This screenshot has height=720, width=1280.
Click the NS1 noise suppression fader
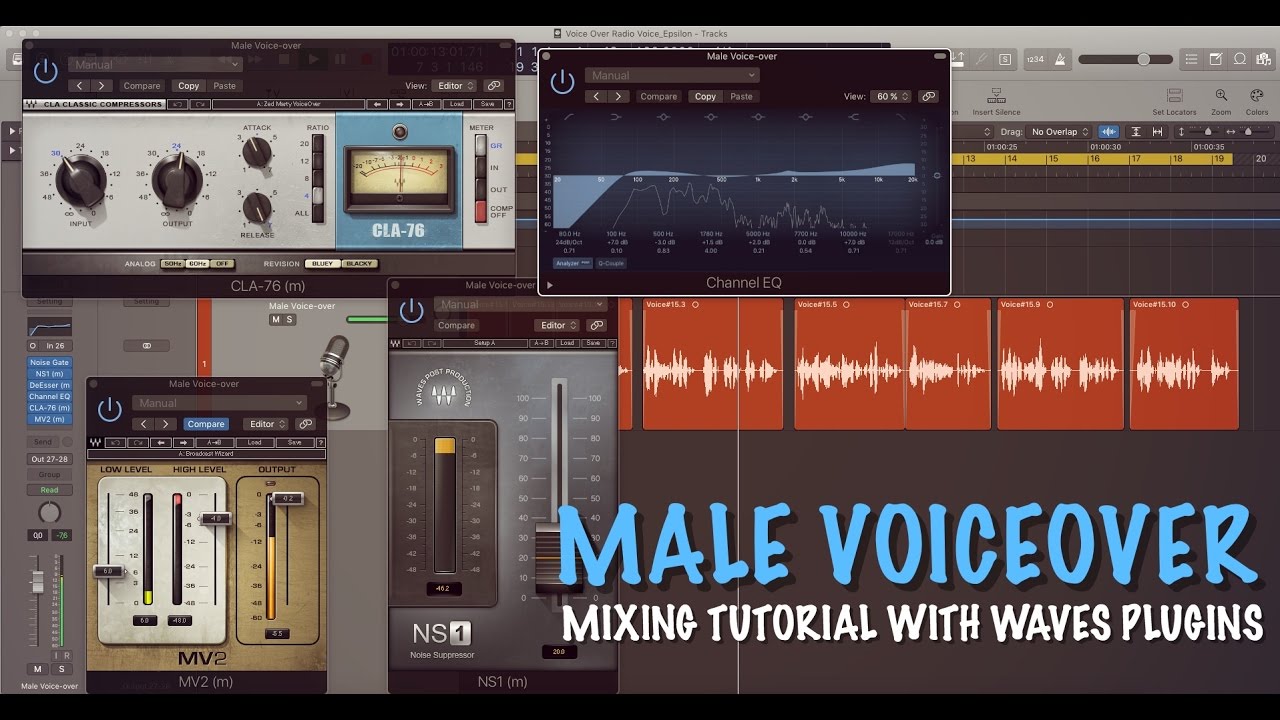(x=560, y=560)
